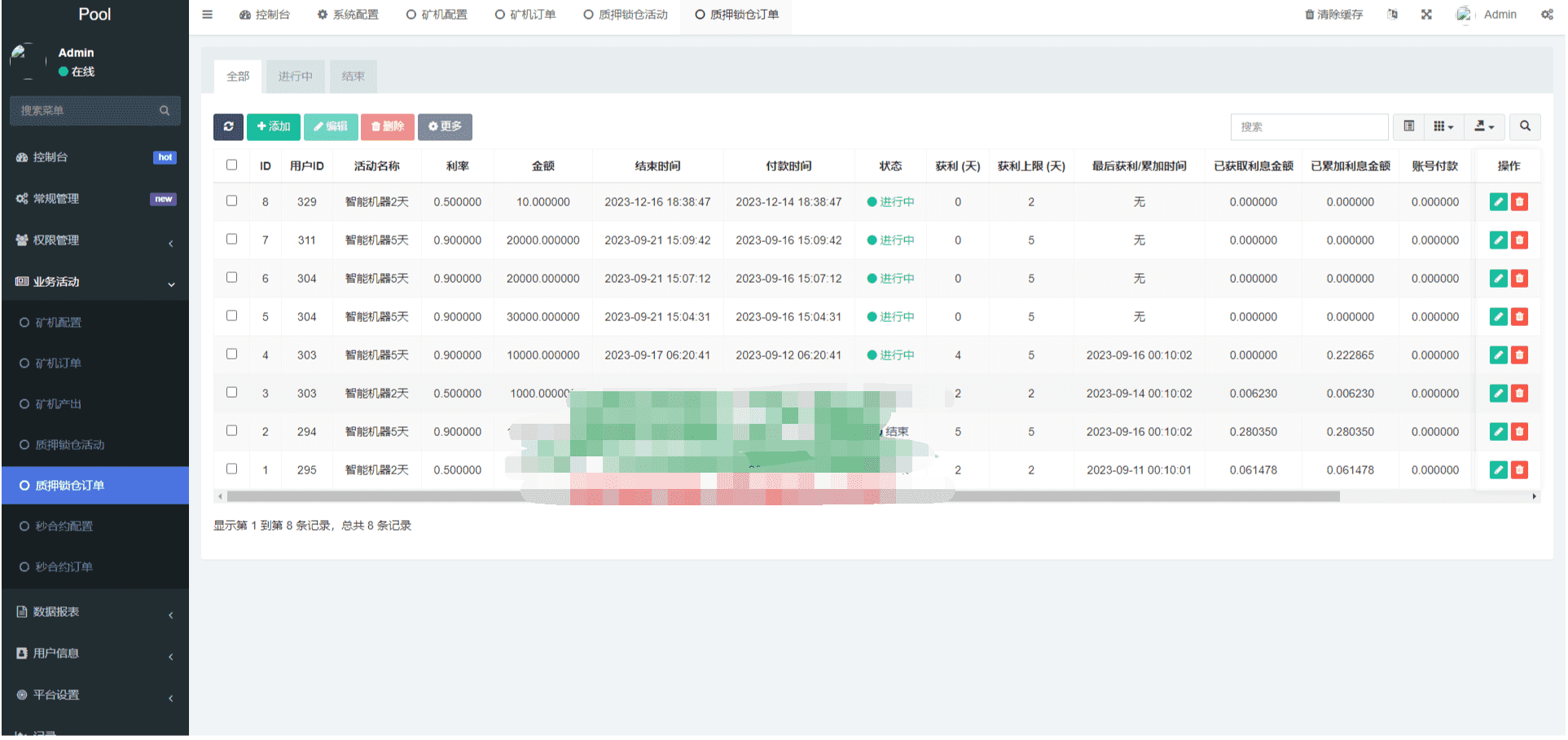Click the 清除缓存 link
Image resolution: width=1568 pixels, height=740 pixels.
pyautogui.click(x=1334, y=15)
